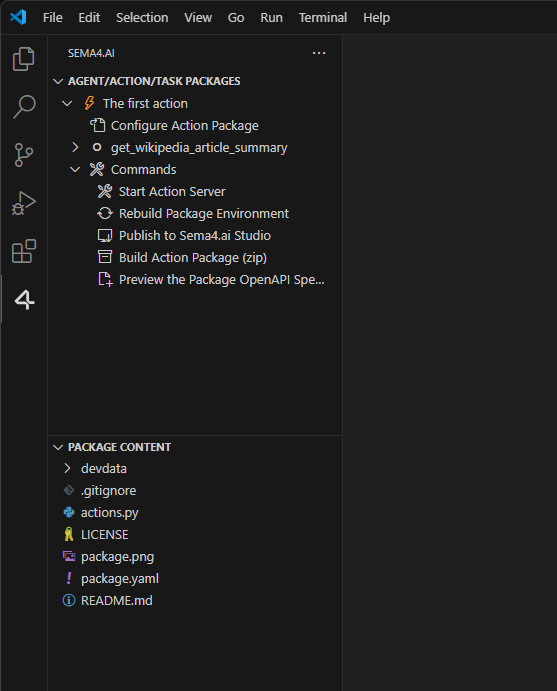Collapse the Package Content section
The width and height of the screenshot is (557, 691).
click(58, 447)
